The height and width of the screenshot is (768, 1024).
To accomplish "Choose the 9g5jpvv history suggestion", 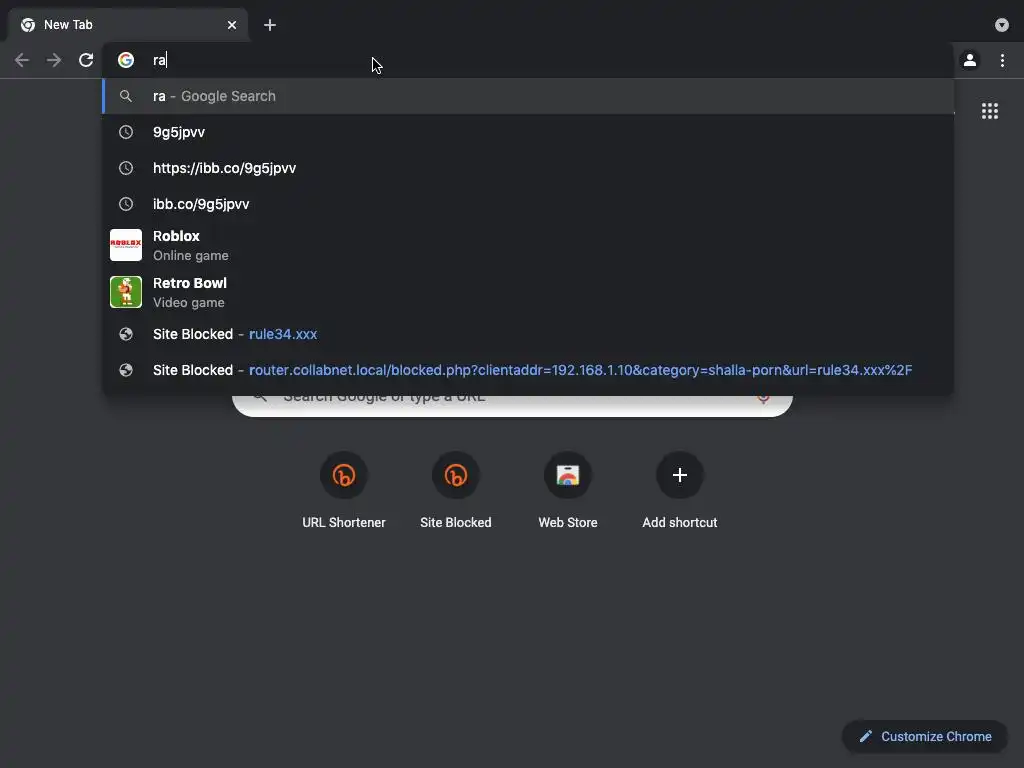I will [528, 132].
